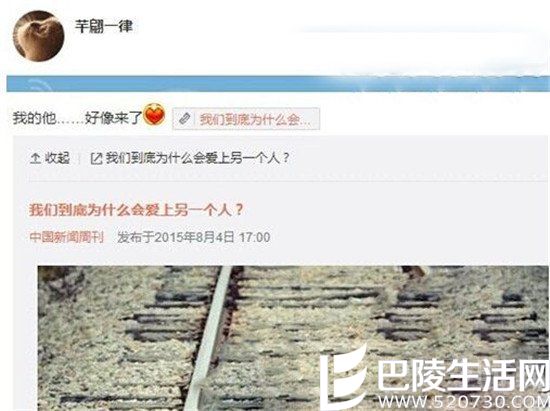Click the blue banner strip below profile
The height and width of the screenshot is (411, 550).
[278, 83]
